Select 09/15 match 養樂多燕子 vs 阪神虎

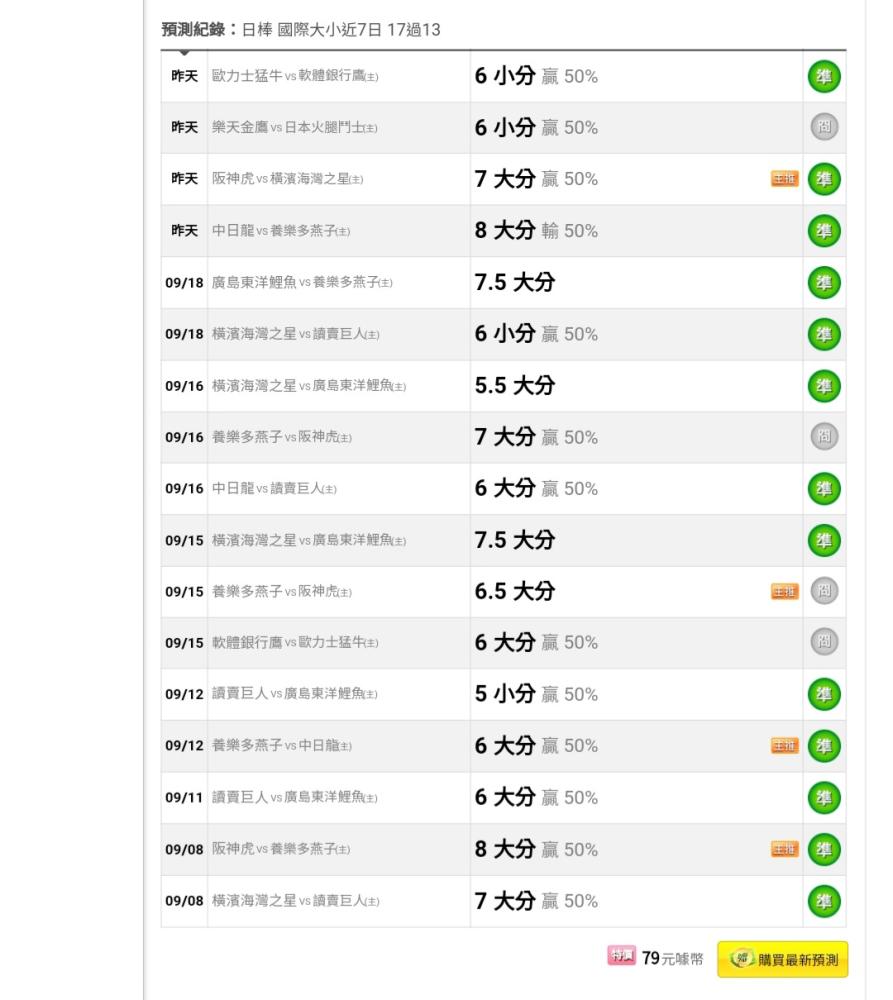[x=282, y=592]
